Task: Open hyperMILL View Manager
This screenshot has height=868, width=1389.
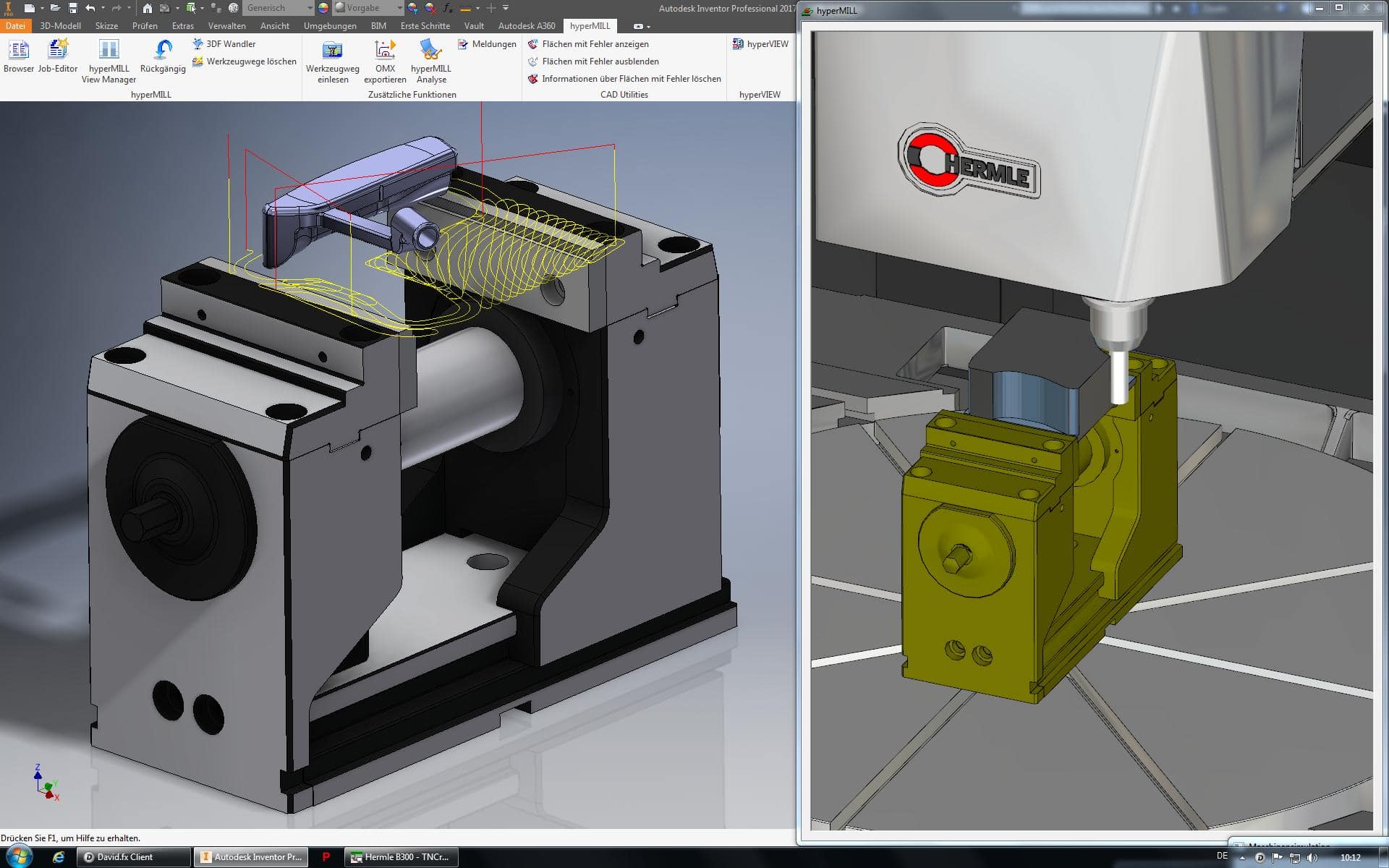Action: (x=109, y=61)
